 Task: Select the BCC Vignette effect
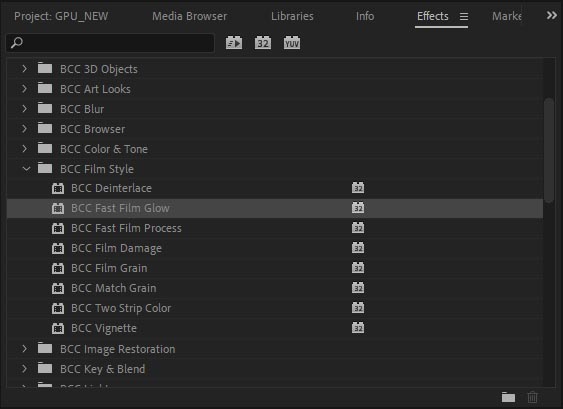coord(275,328)
